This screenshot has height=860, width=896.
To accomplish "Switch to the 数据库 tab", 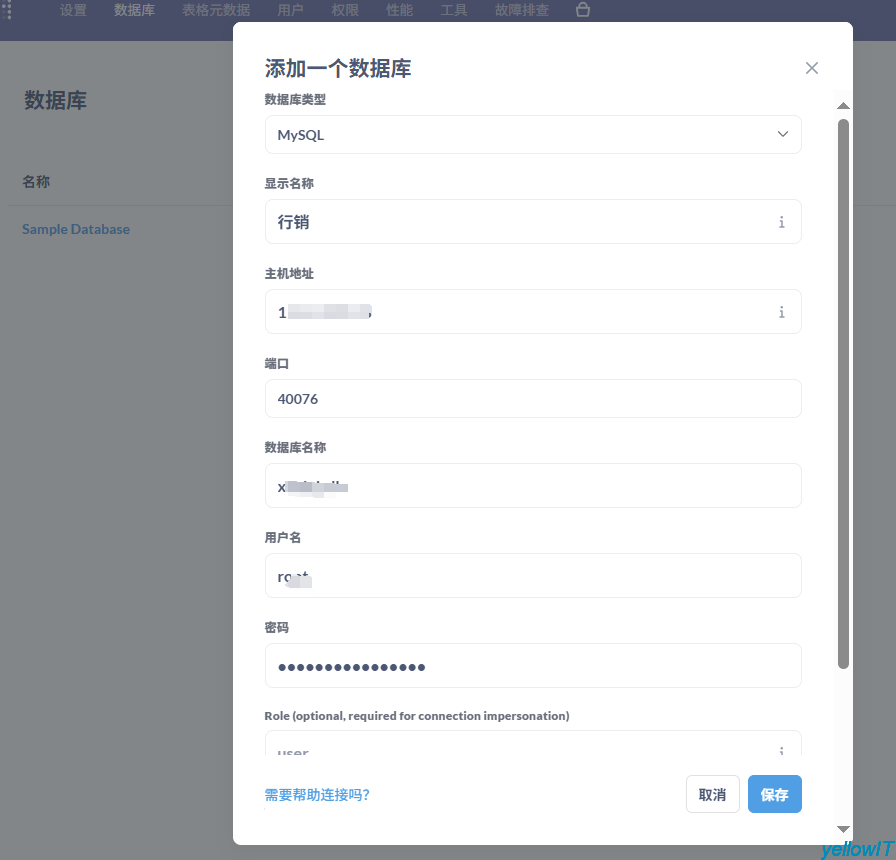I will (134, 11).
